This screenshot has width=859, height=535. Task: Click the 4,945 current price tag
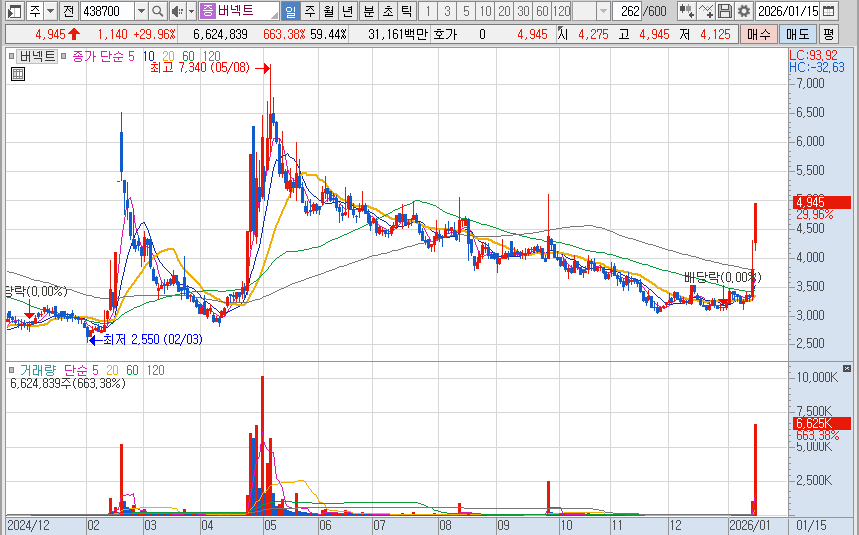tap(822, 203)
